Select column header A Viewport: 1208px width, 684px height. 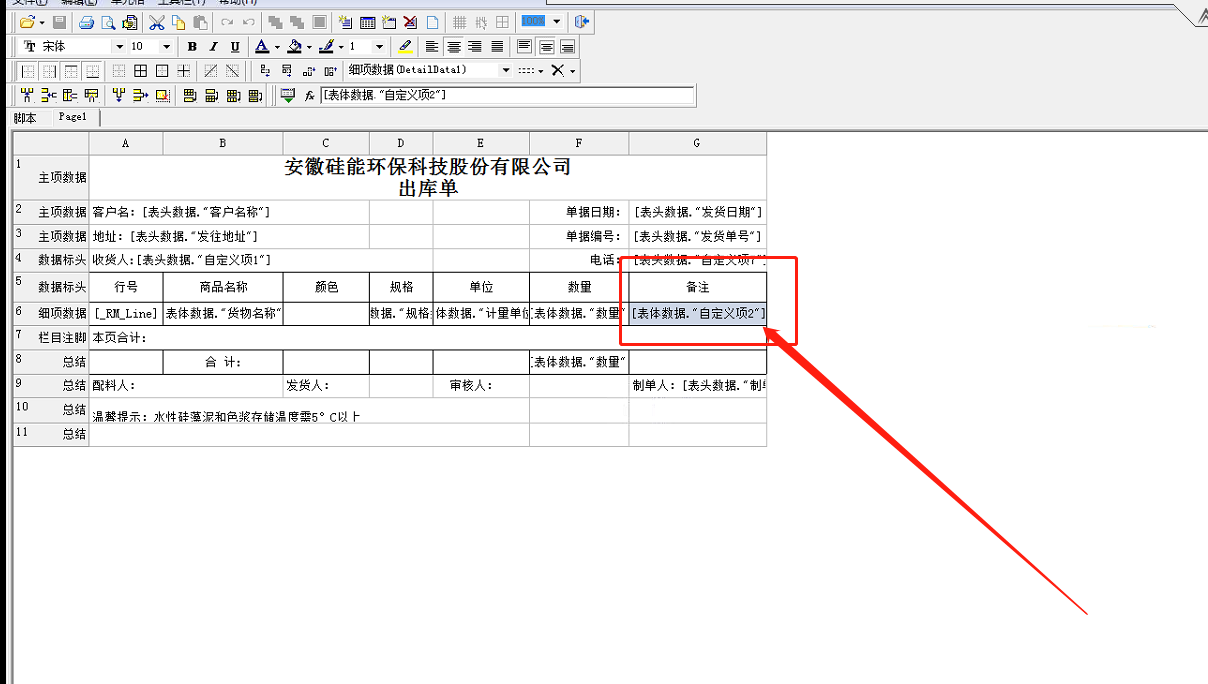[126, 143]
